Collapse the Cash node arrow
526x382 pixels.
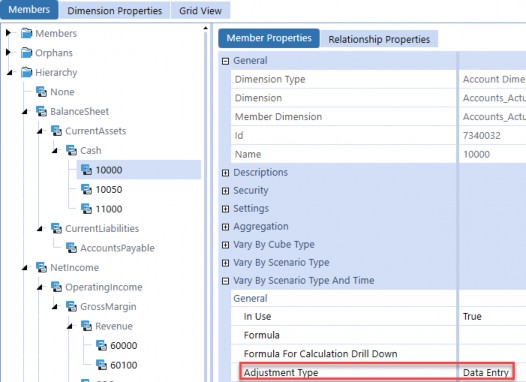coord(55,150)
